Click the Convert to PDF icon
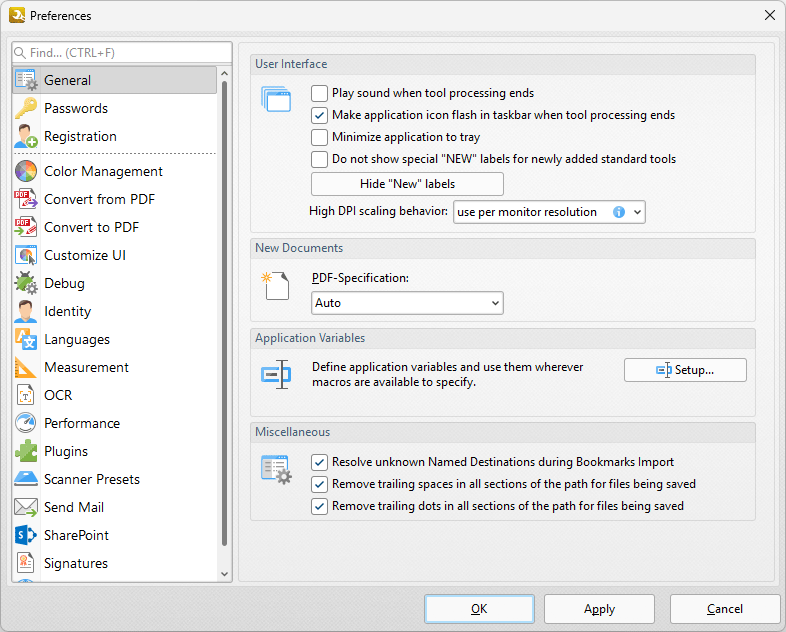The width and height of the screenshot is (786, 632). pyautogui.click(x=26, y=228)
